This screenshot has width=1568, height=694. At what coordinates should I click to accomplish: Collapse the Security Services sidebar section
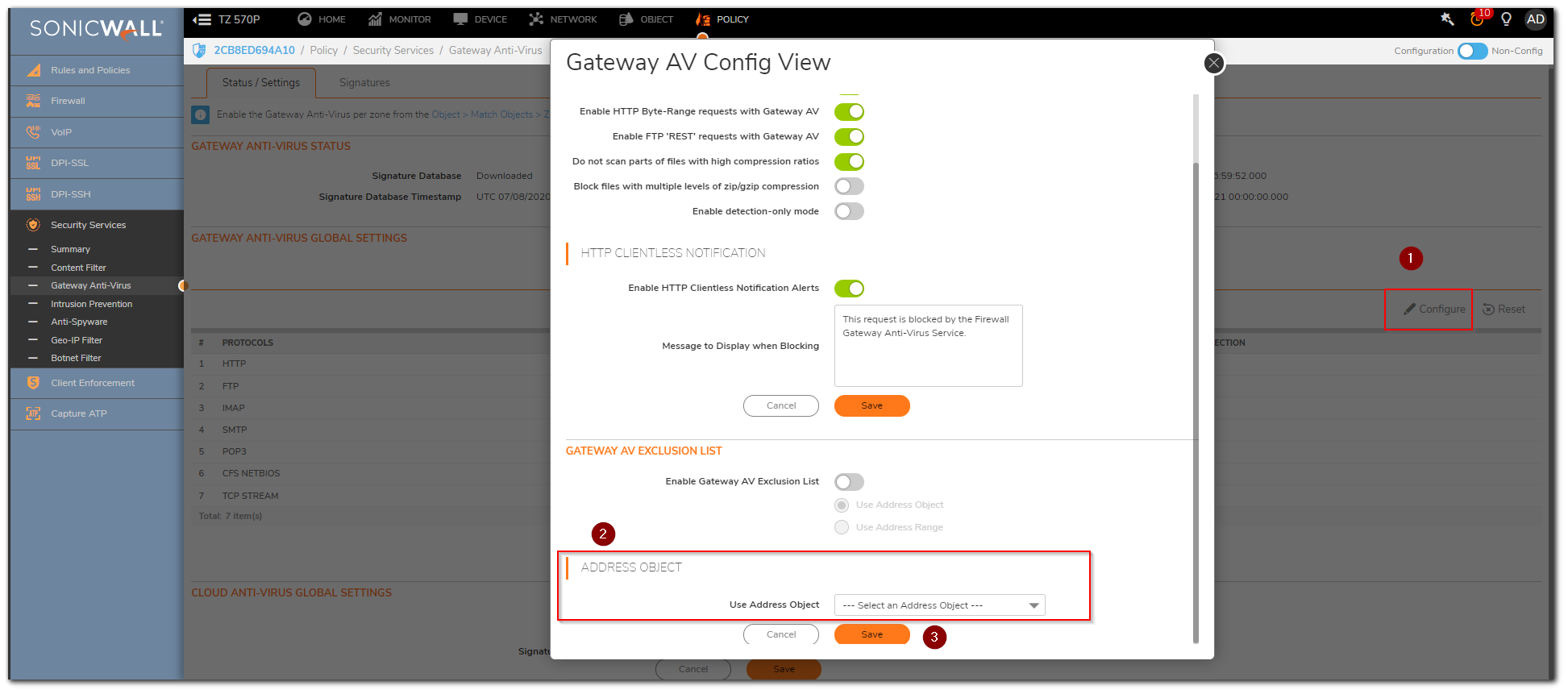[x=97, y=225]
